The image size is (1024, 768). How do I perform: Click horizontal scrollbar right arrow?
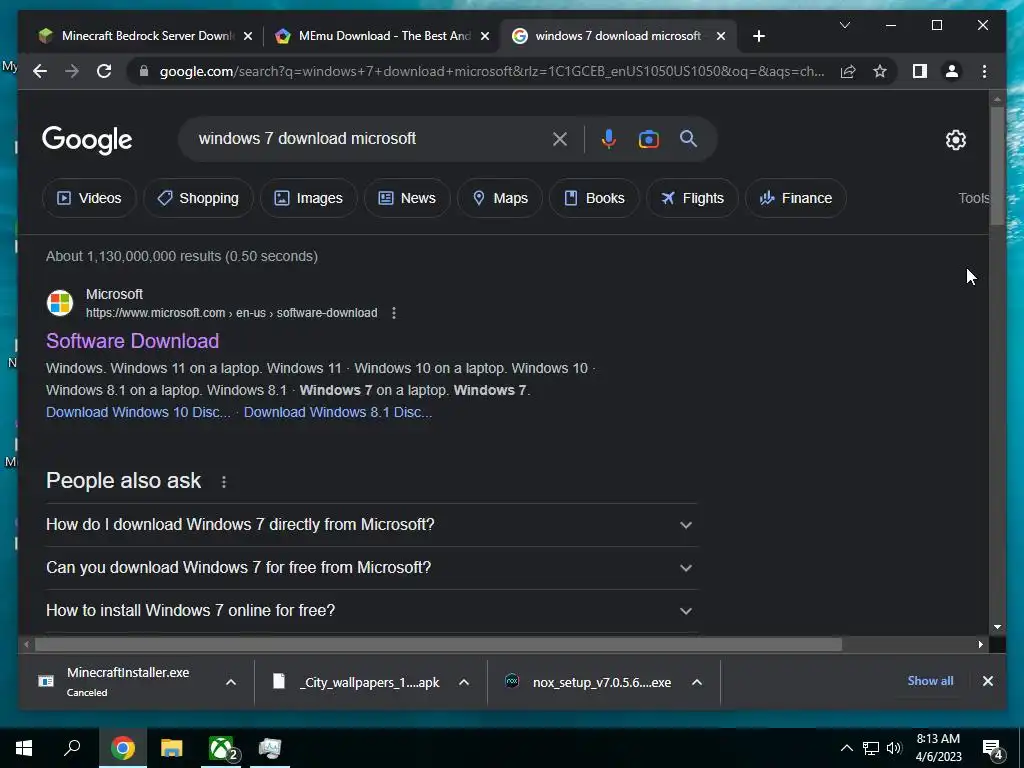[x=980, y=645]
